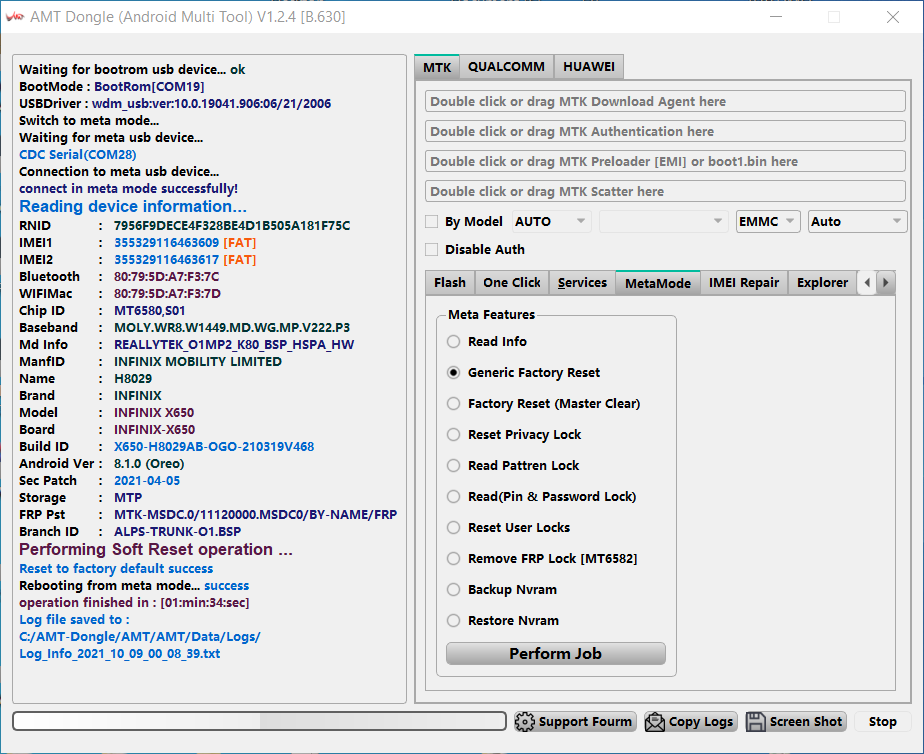
Task: Click the AMT Dongle logo in title bar
Action: 15,17
